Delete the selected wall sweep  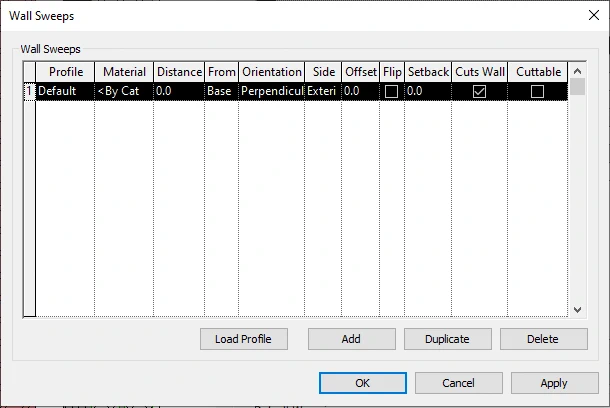543,339
